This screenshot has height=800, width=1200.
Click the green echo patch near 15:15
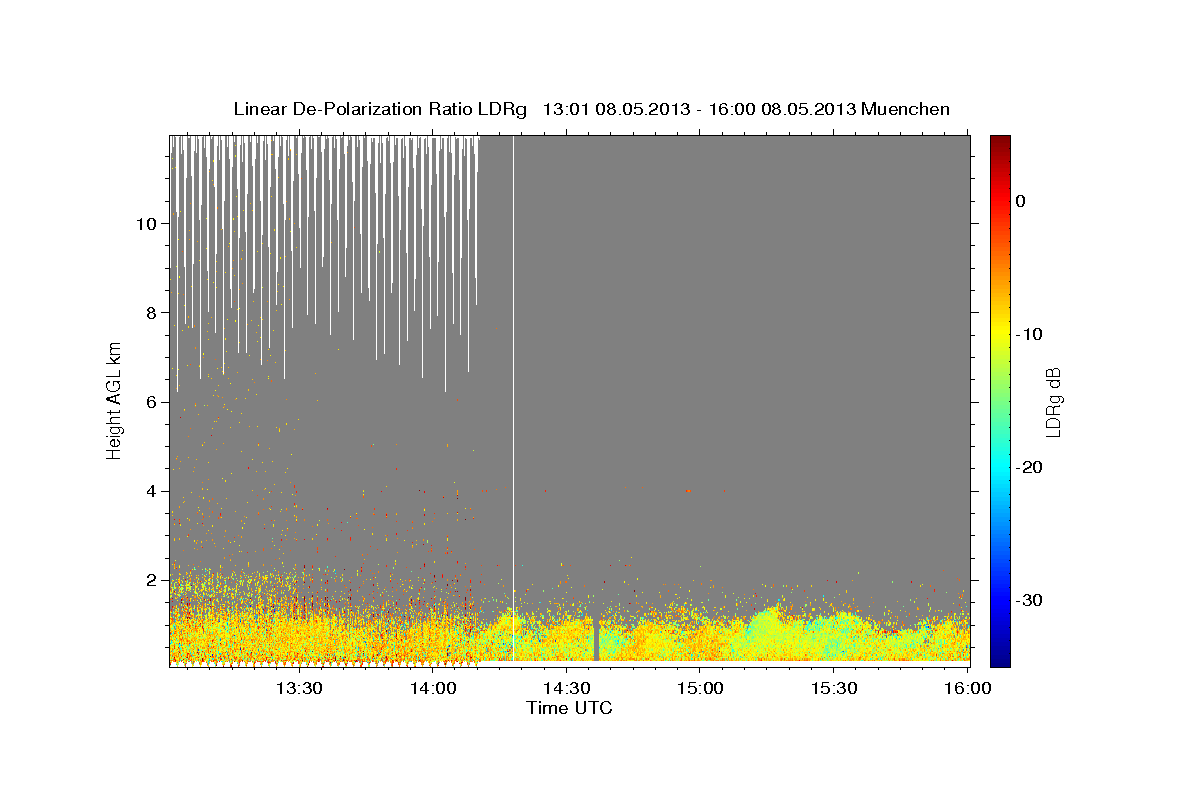coord(767,630)
